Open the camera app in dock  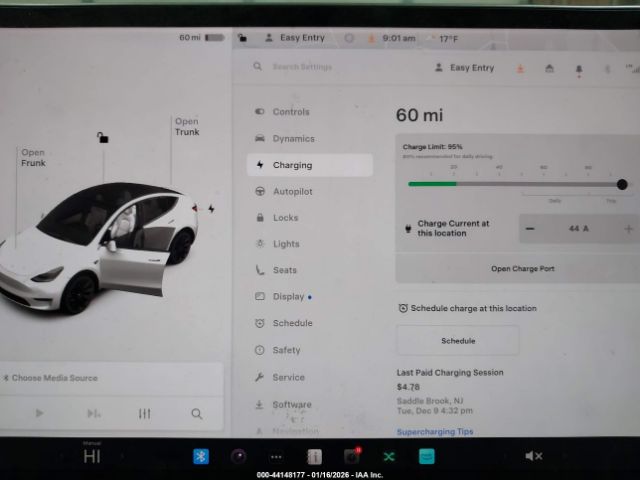[x=238, y=456]
